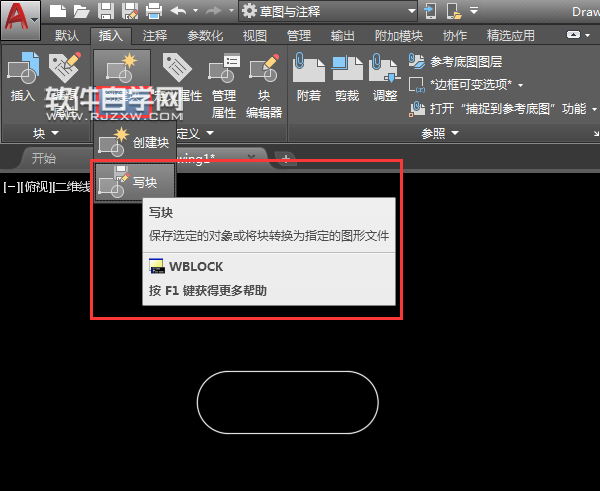Open ribbon display options arrow
This screenshot has height=491, width=600.
(x=588, y=35)
